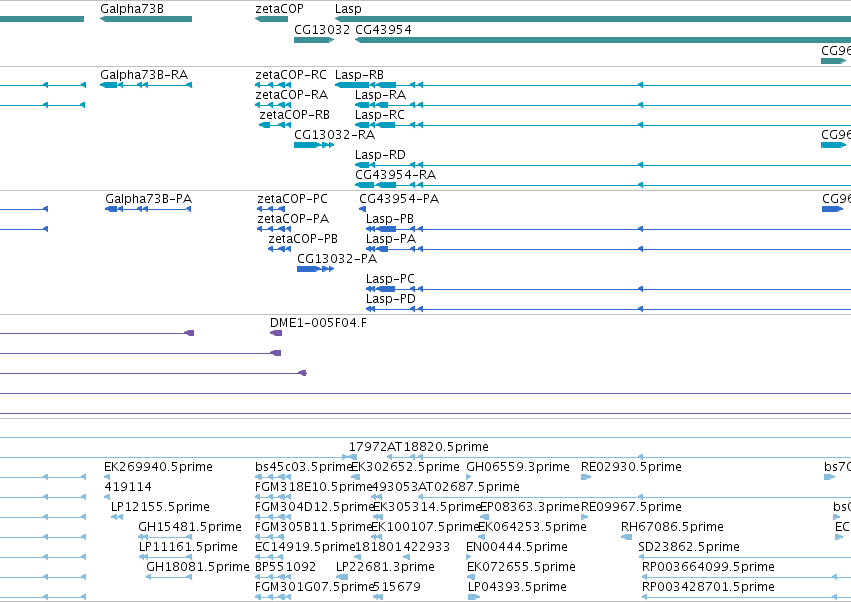Select transcript zetaCOP-RC

coord(291,74)
